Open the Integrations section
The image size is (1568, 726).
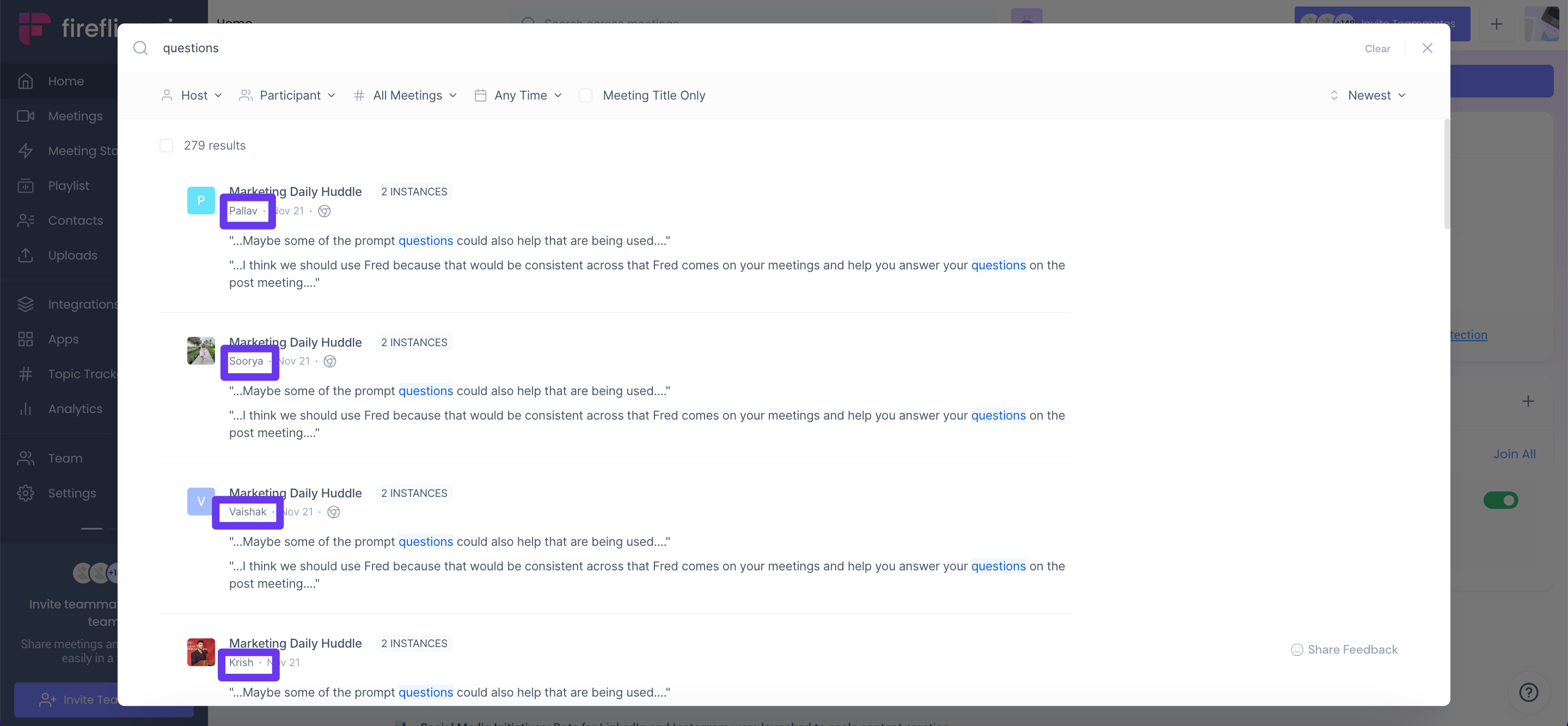[83, 304]
